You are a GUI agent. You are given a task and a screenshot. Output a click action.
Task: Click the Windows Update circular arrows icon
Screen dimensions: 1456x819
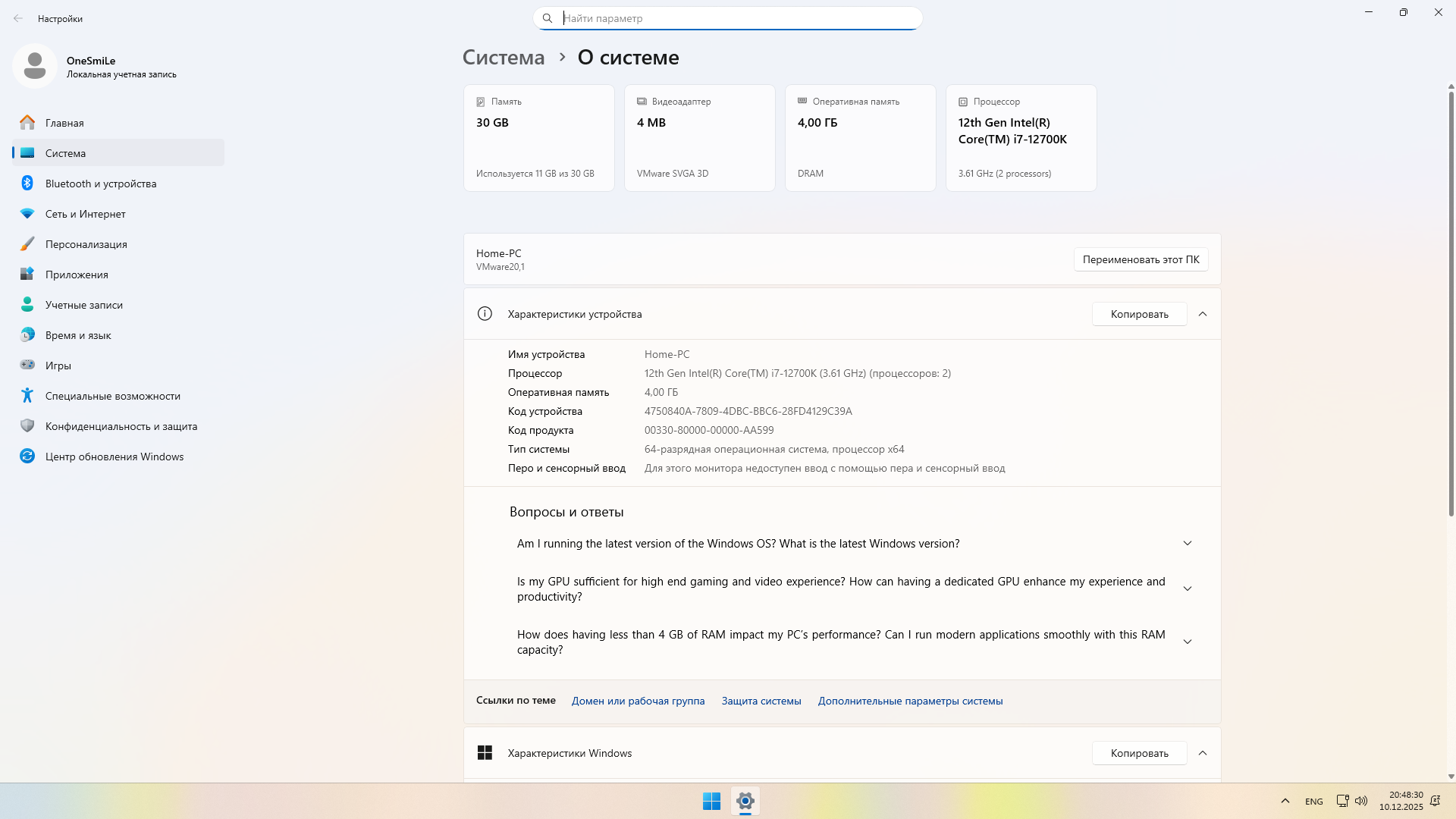(x=27, y=457)
